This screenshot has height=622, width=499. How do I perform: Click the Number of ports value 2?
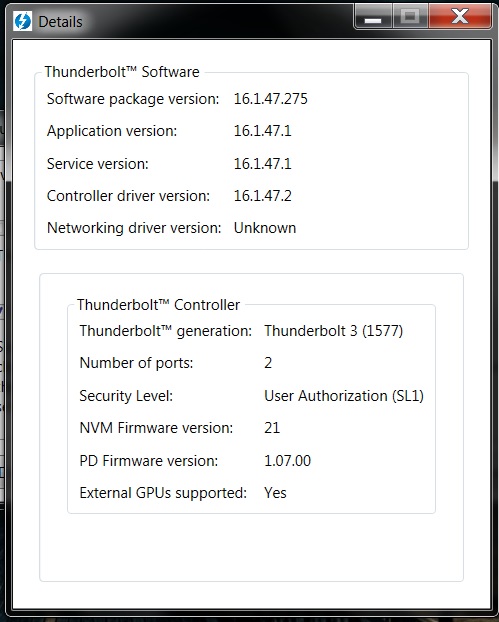coord(268,363)
